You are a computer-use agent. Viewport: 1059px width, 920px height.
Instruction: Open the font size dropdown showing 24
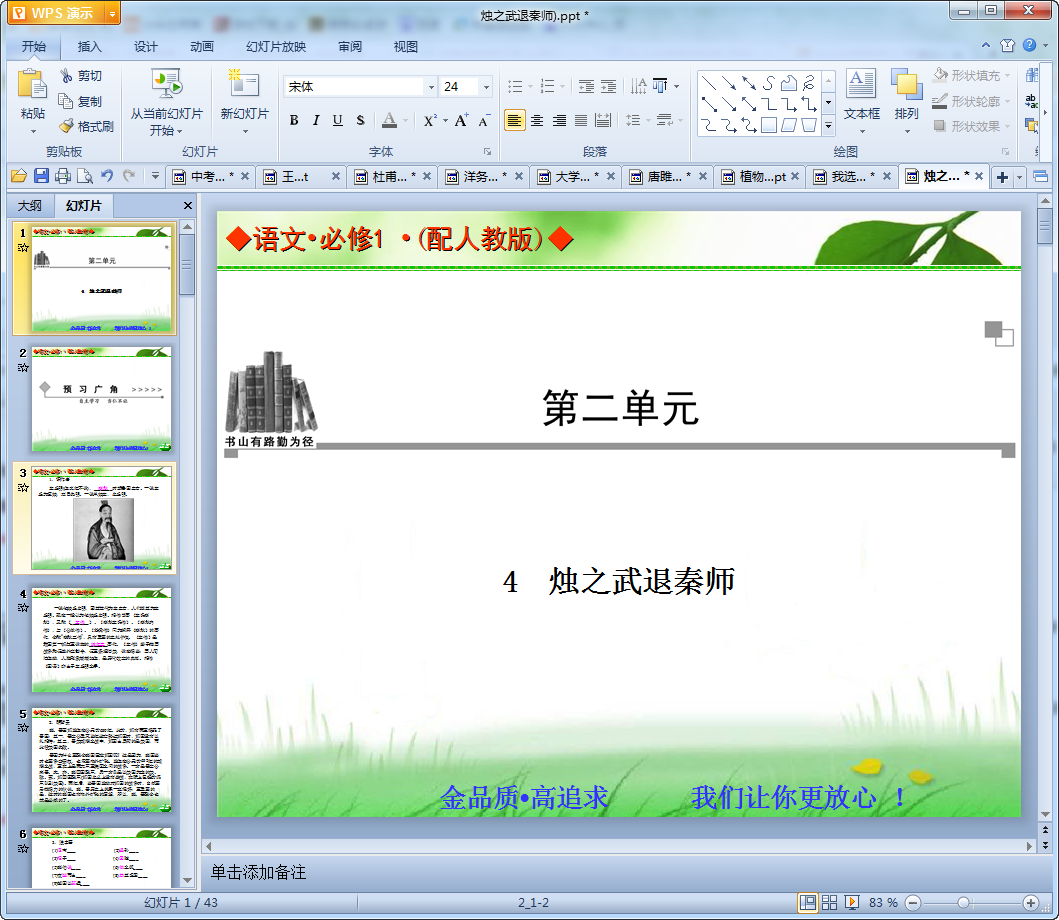[x=486, y=86]
